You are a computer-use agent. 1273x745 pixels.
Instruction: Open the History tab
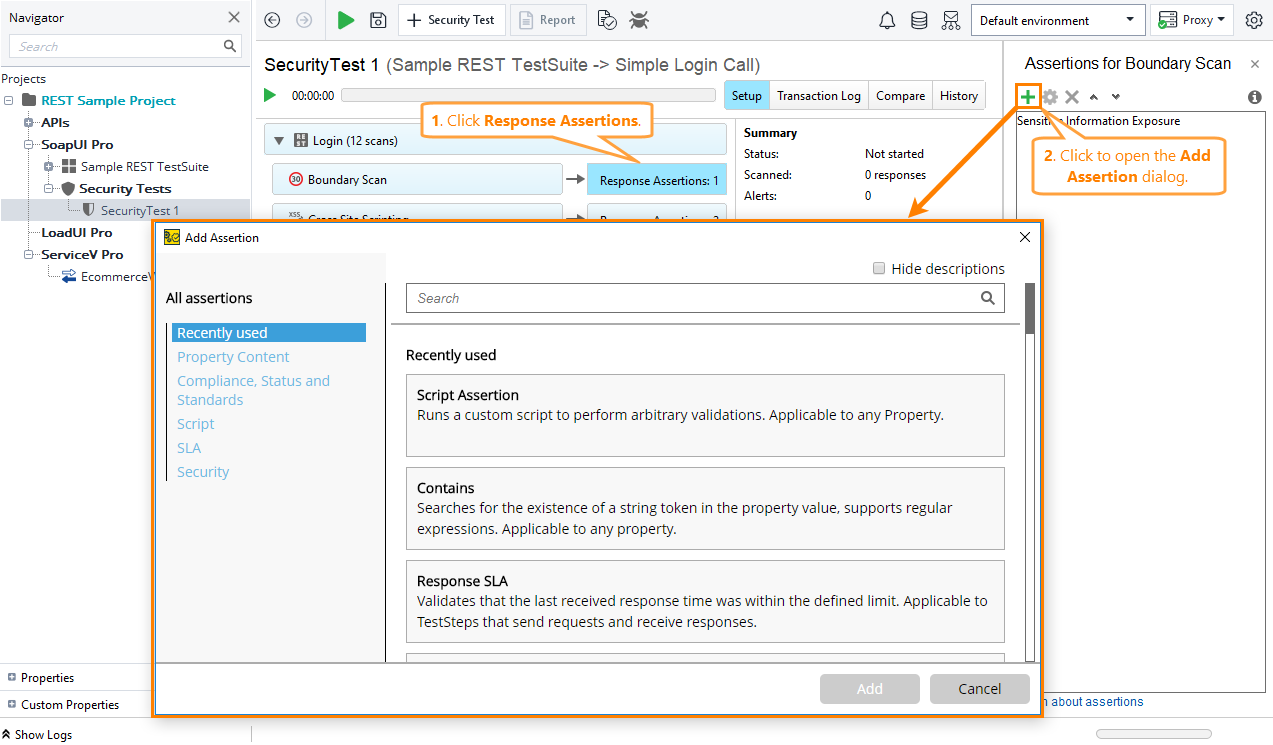(x=959, y=96)
